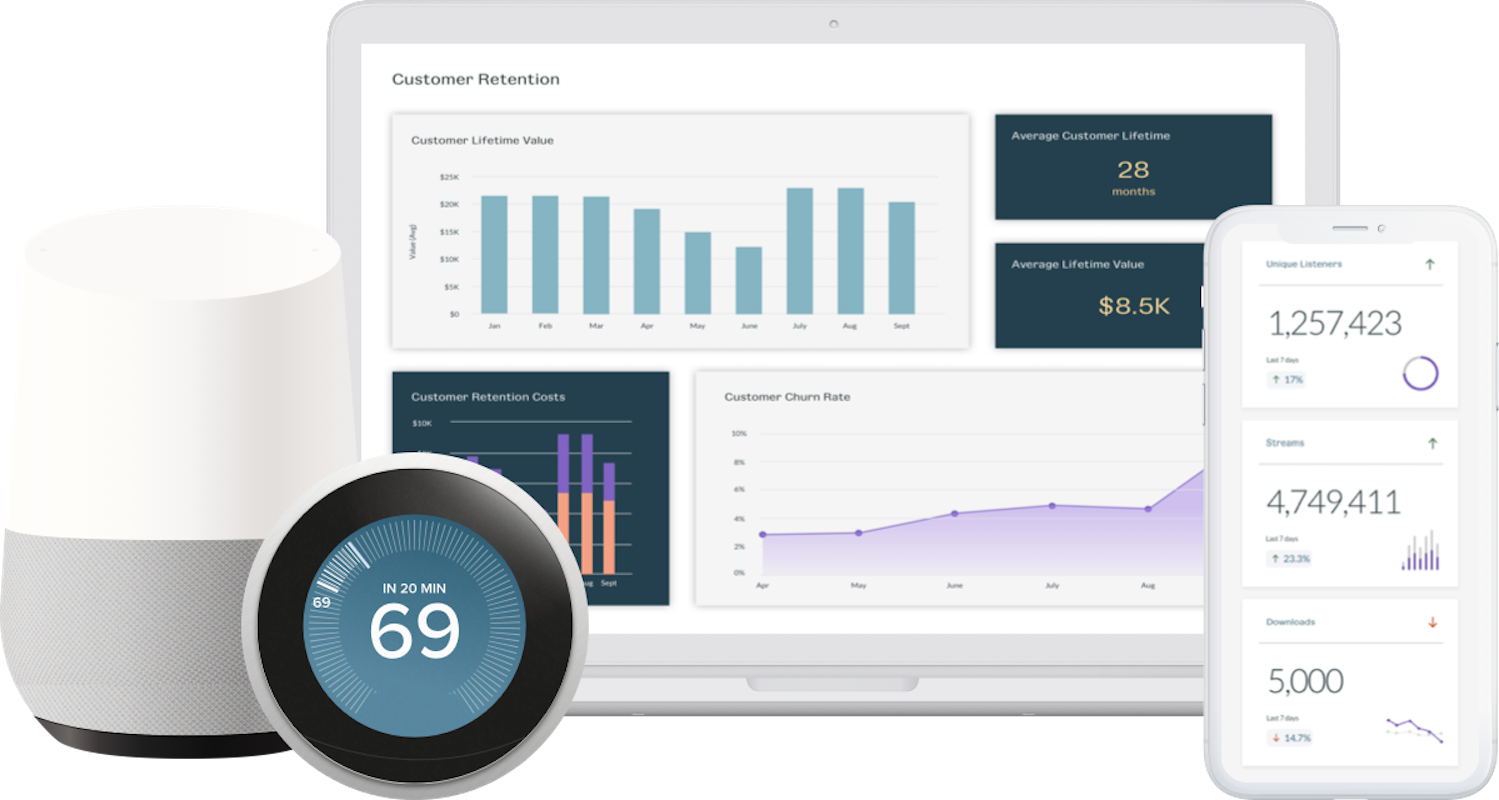Click the Mar bar in Lifetime Value chart
Viewport: 1499px width, 800px height.
[596, 255]
